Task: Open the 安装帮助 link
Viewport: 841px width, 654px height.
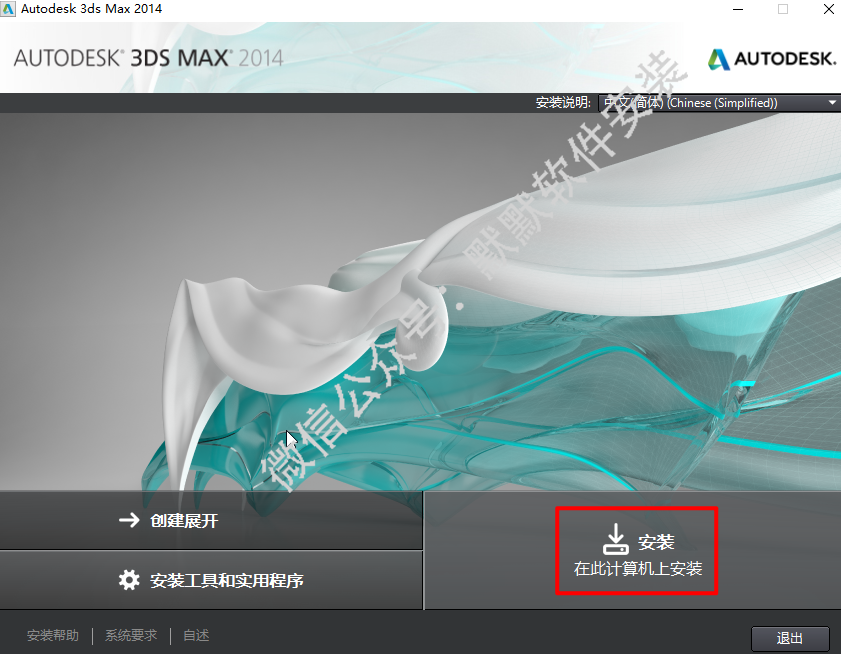Action: pos(53,636)
